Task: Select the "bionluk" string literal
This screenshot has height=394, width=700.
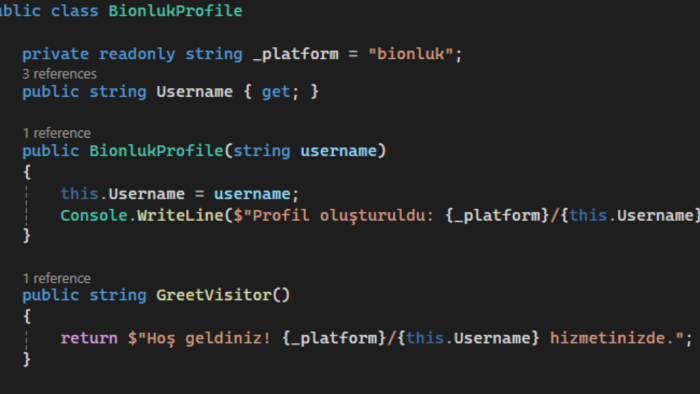Action: pyautogui.click(x=411, y=54)
